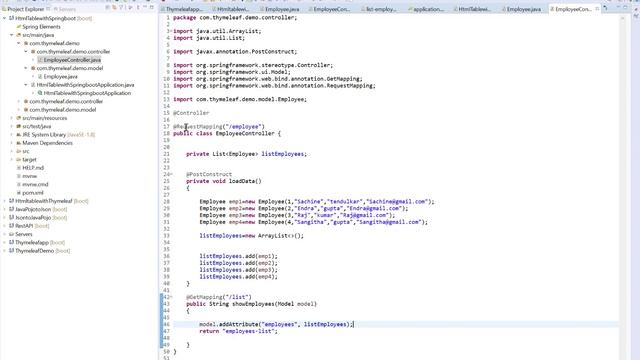Image resolution: width=640 pixels, height=360 pixels.
Task: Click the HtmlTablewithSpringboot project icon
Action: click(x=11, y=18)
